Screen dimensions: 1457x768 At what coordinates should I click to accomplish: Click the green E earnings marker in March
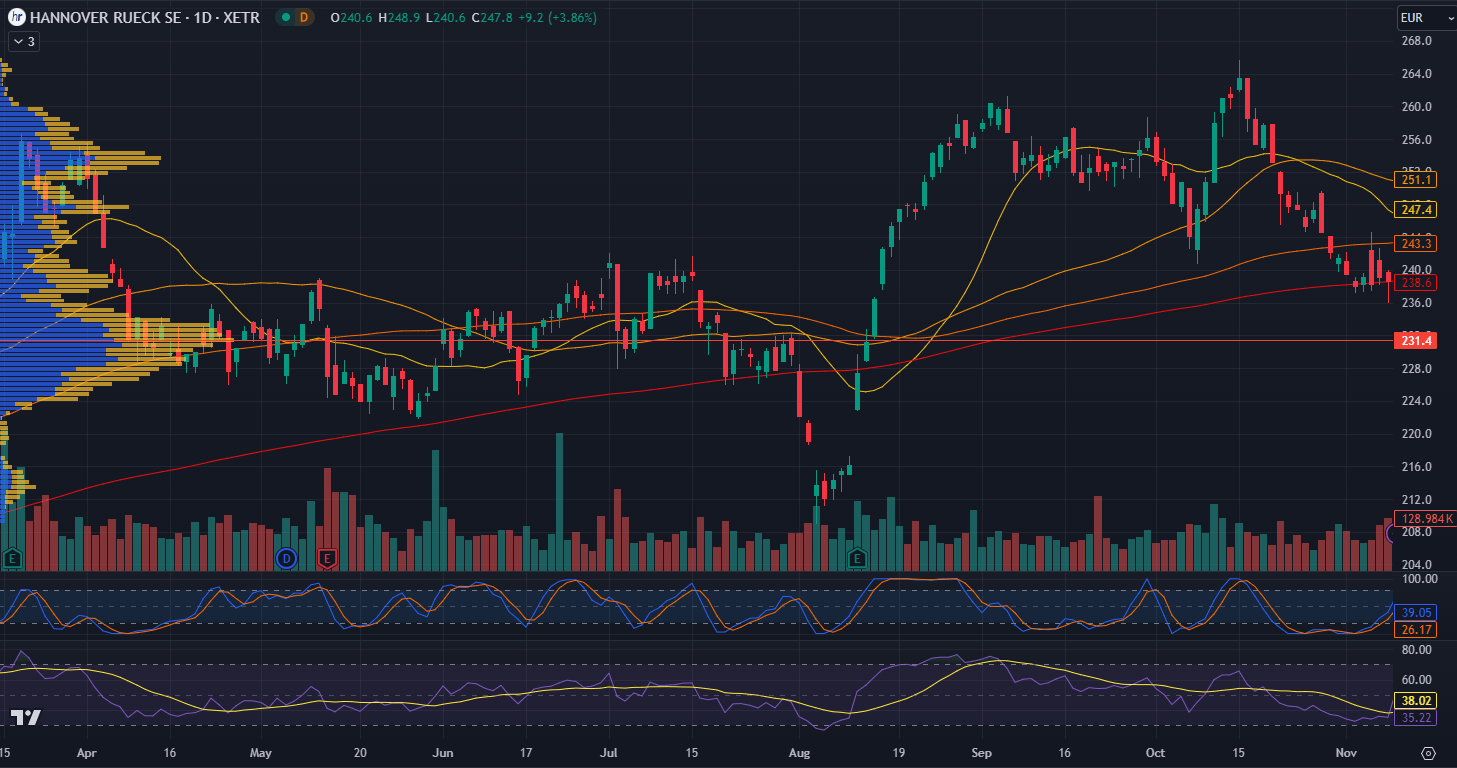[13, 557]
